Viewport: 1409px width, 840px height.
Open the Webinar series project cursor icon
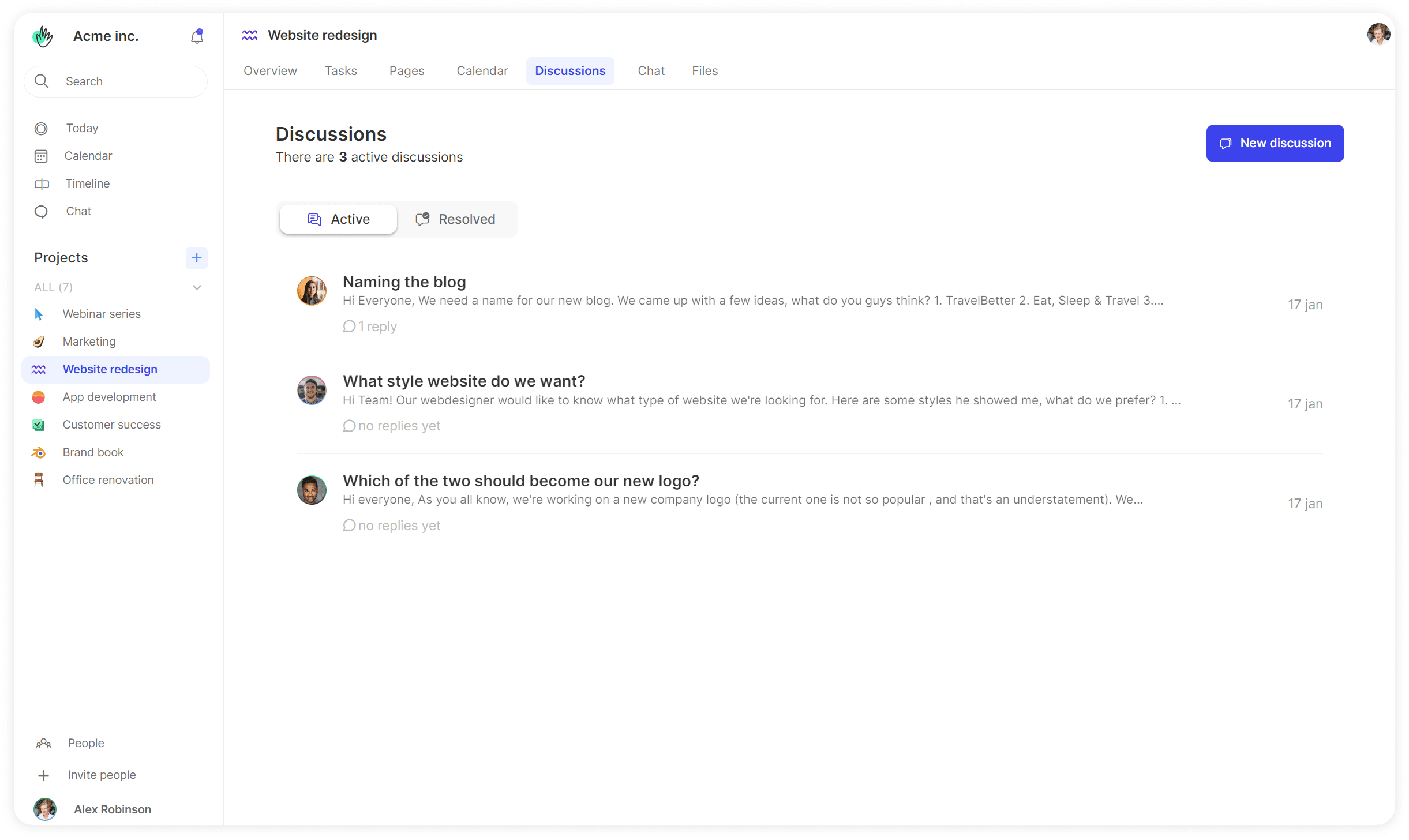(x=39, y=314)
